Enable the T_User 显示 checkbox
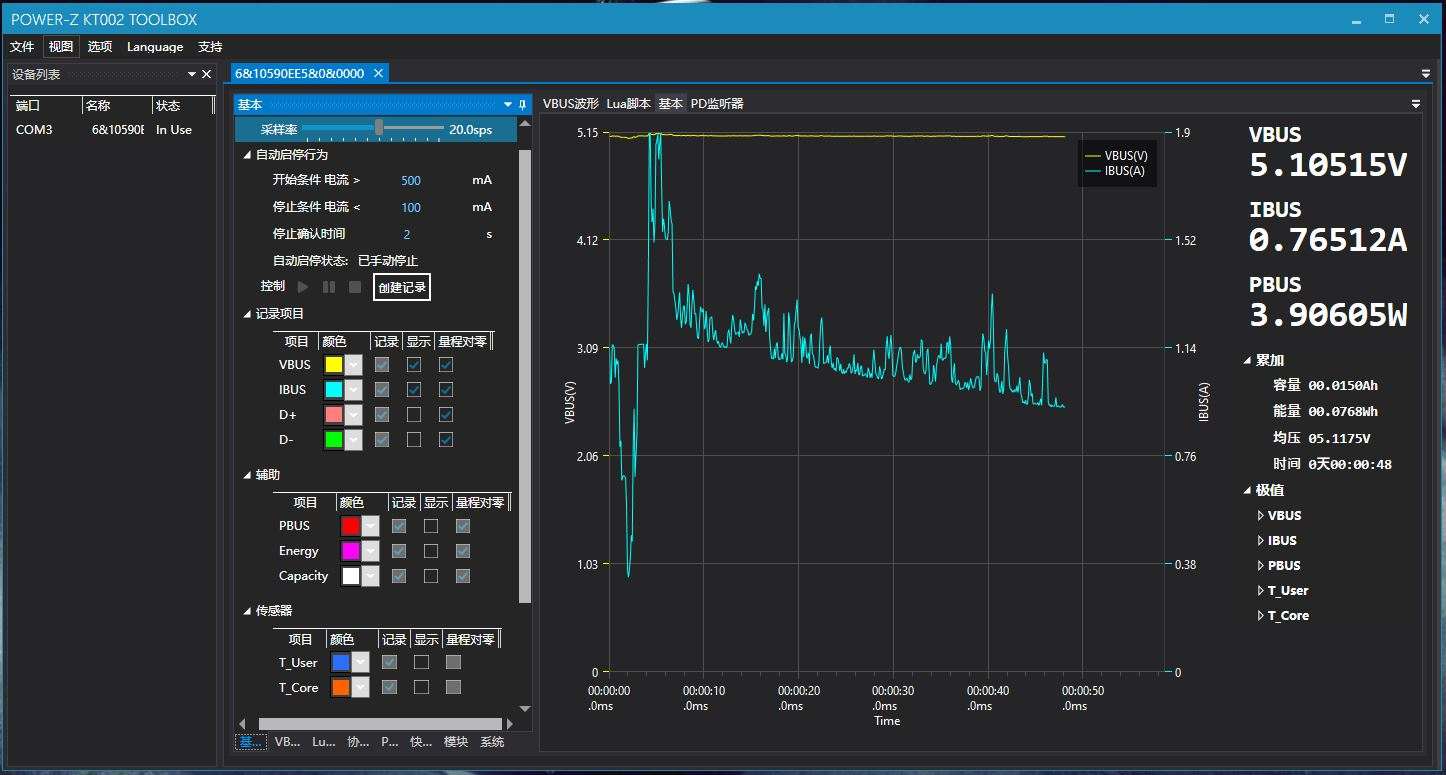 [421, 662]
